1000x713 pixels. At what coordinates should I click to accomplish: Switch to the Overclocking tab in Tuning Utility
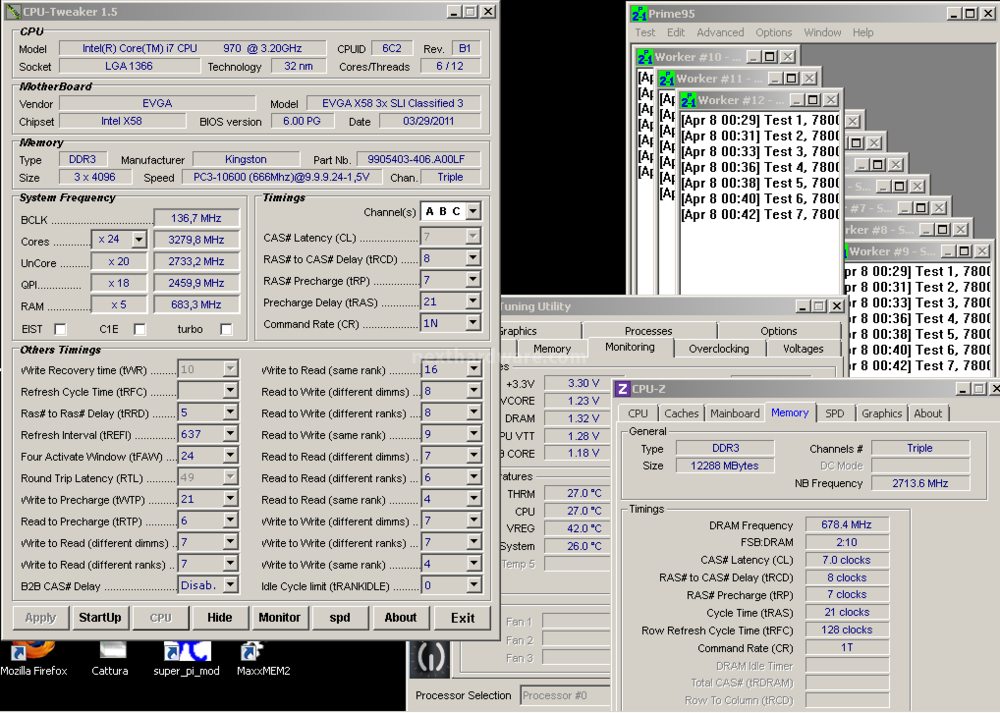pyautogui.click(x=719, y=349)
